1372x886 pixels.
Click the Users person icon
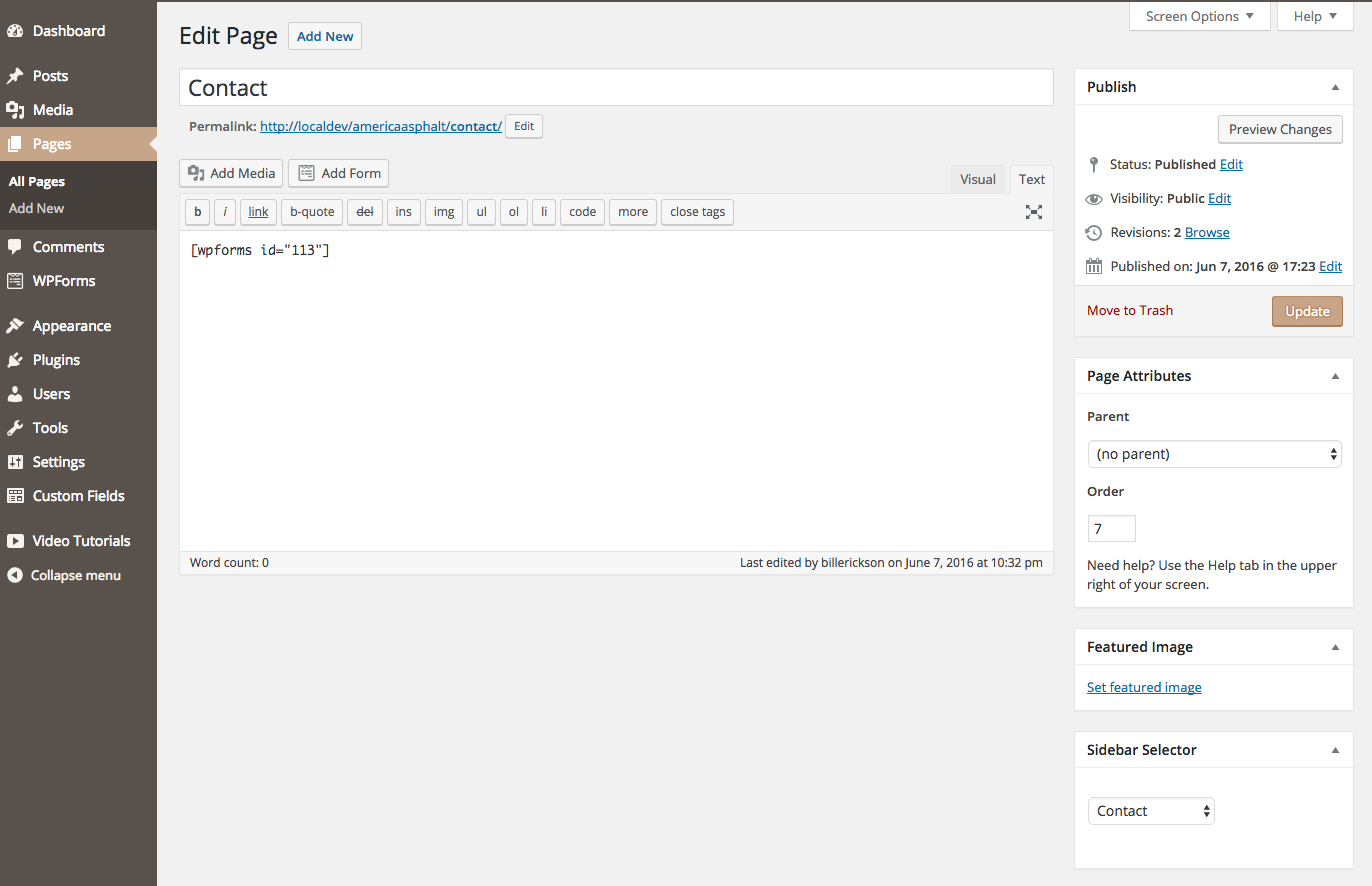[x=15, y=394]
